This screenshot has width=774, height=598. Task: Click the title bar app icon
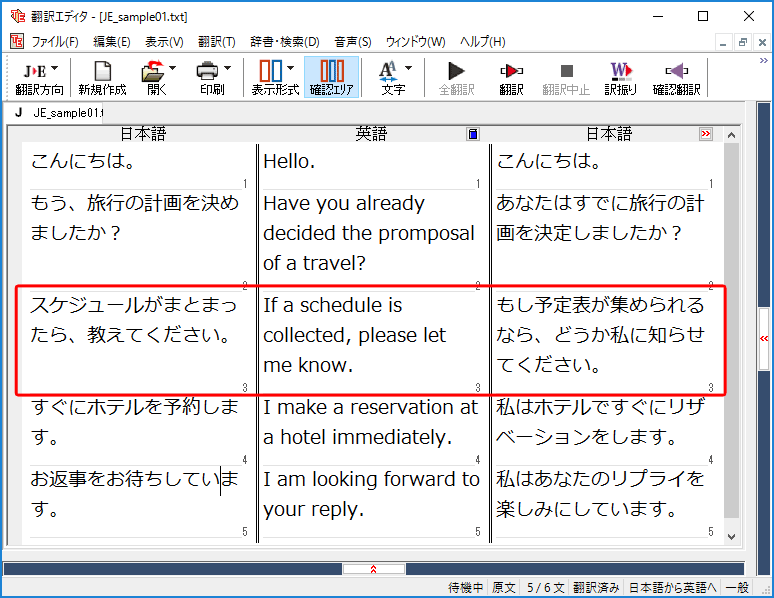(x=18, y=16)
